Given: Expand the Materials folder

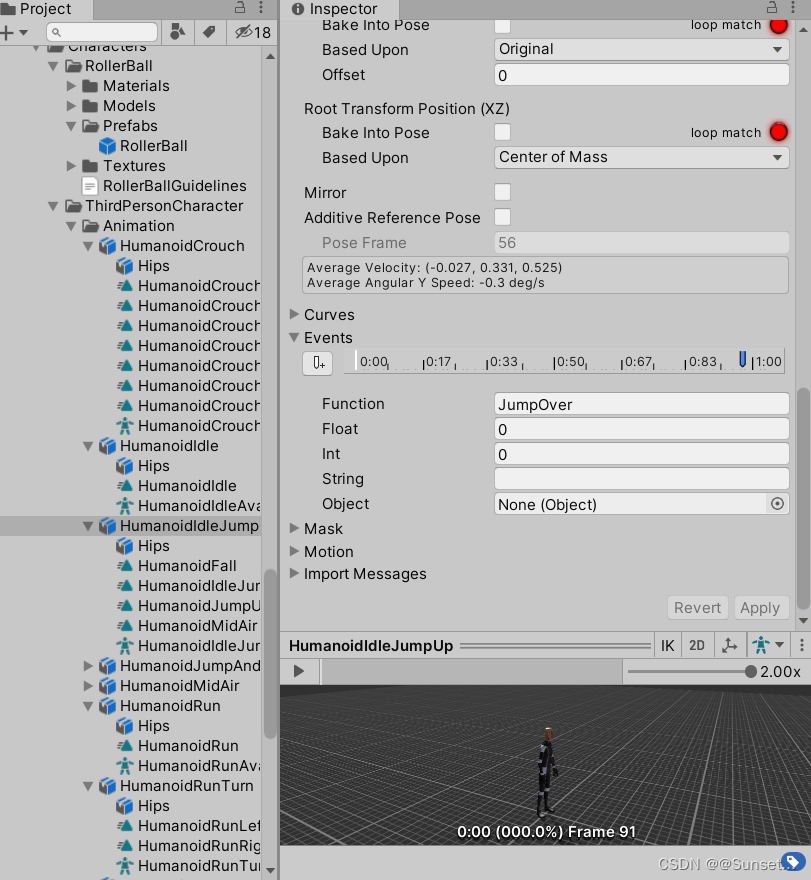Looking at the screenshot, I should point(71,86).
